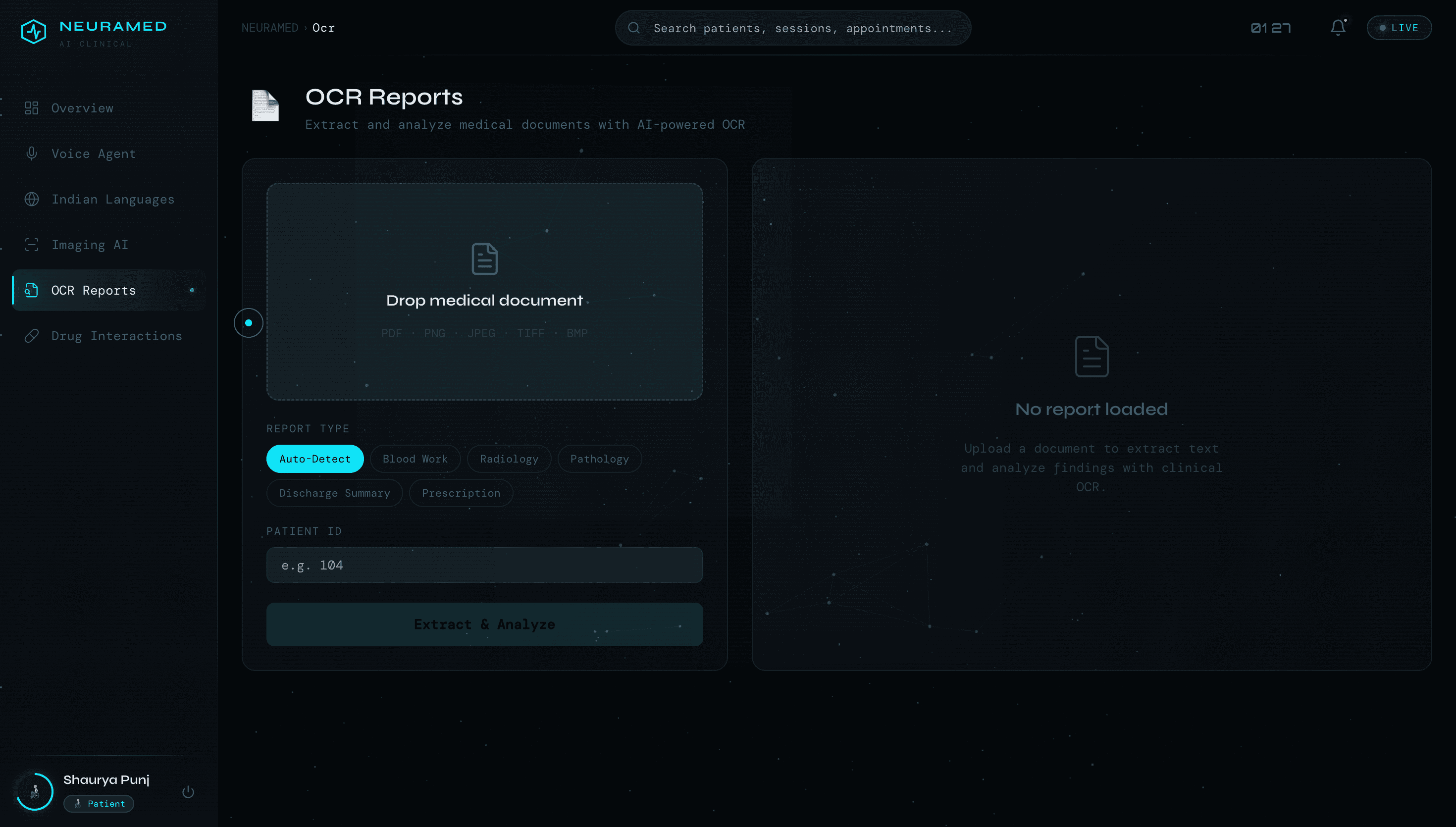Enable the Pathology report type
The height and width of the screenshot is (827, 1456).
[x=599, y=459]
